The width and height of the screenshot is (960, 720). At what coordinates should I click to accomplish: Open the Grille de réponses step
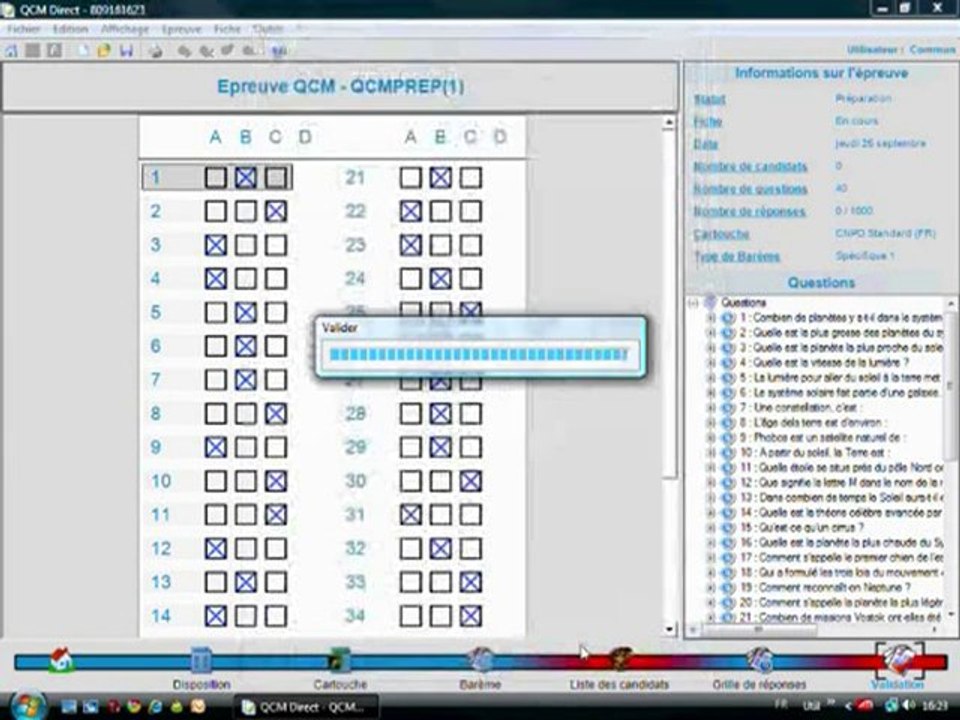[759, 661]
